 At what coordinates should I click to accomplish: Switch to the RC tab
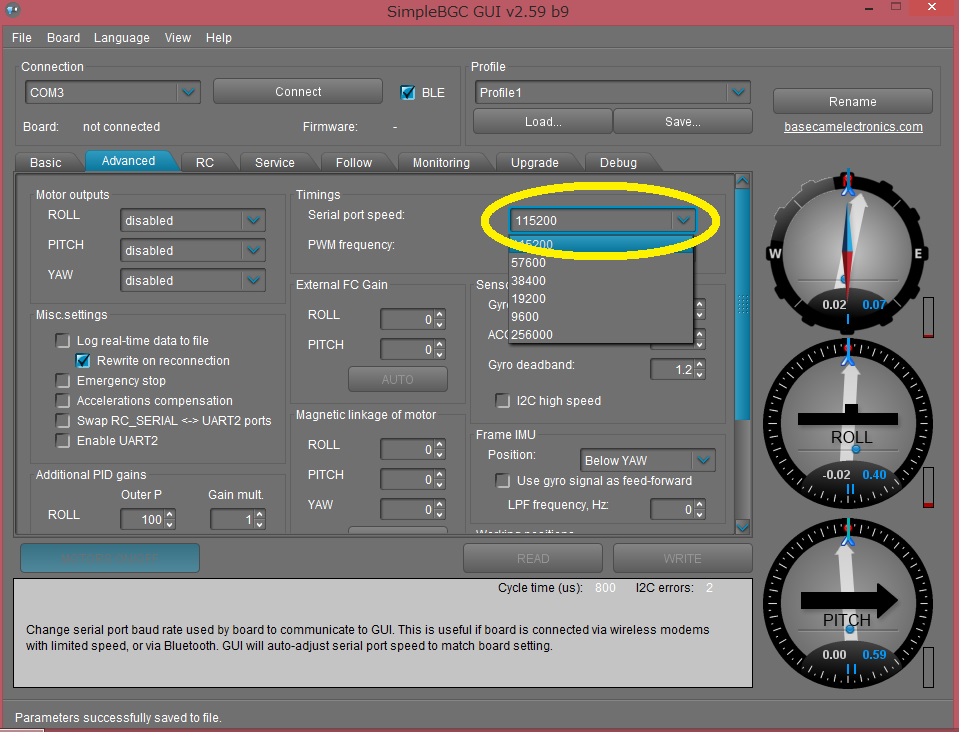coord(205,163)
